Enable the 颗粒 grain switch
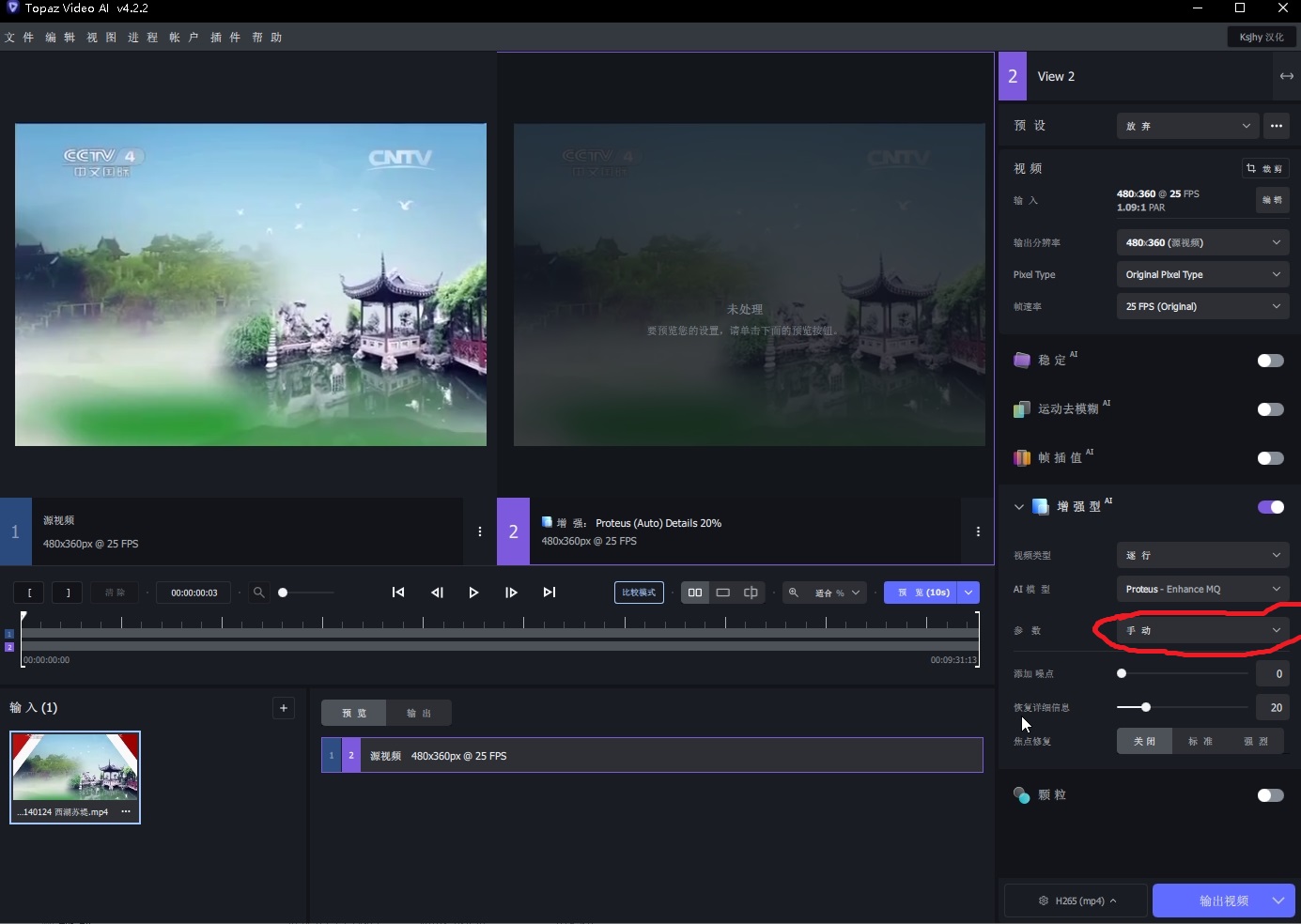 [1270, 795]
